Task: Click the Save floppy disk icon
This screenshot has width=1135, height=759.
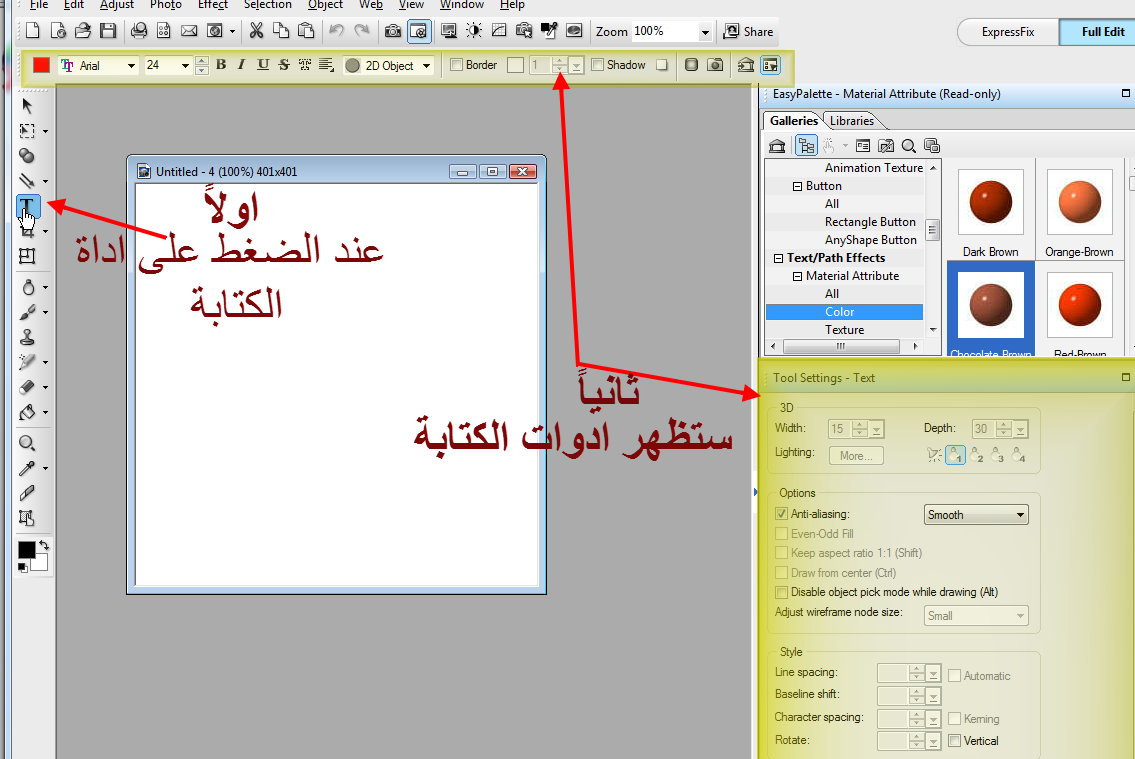Action: [x=108, y=31]
